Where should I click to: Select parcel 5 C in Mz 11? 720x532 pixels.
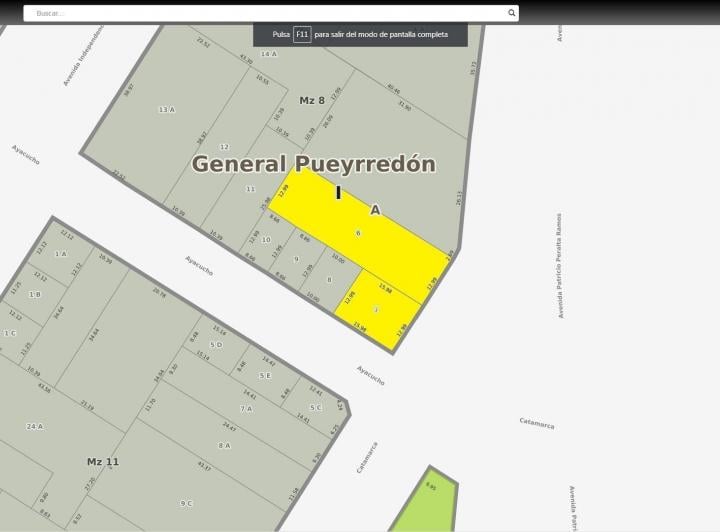pyautogui.click(x=315, y=407)
